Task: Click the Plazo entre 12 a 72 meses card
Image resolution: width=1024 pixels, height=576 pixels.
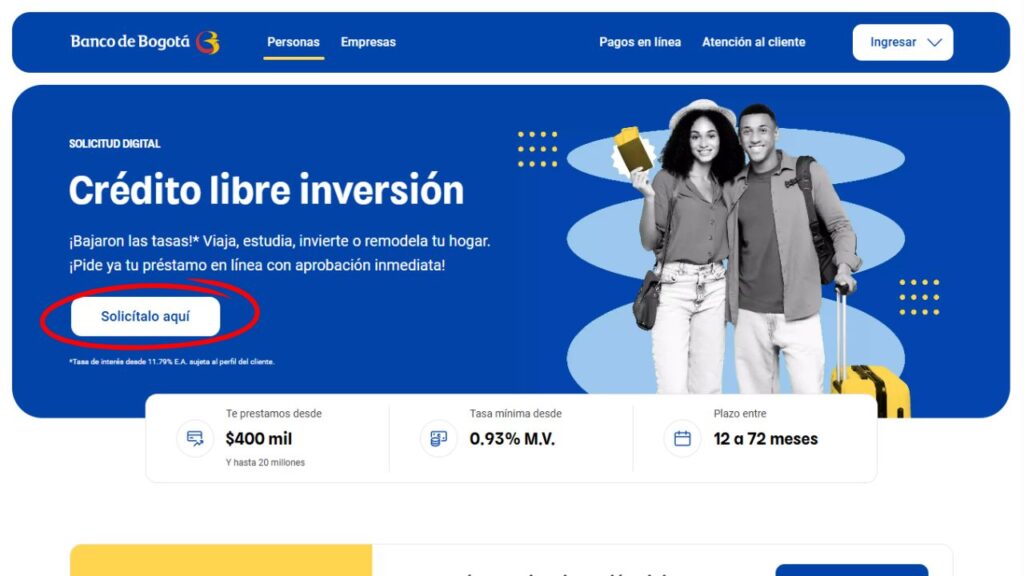Action: click(x=754, y=438)
